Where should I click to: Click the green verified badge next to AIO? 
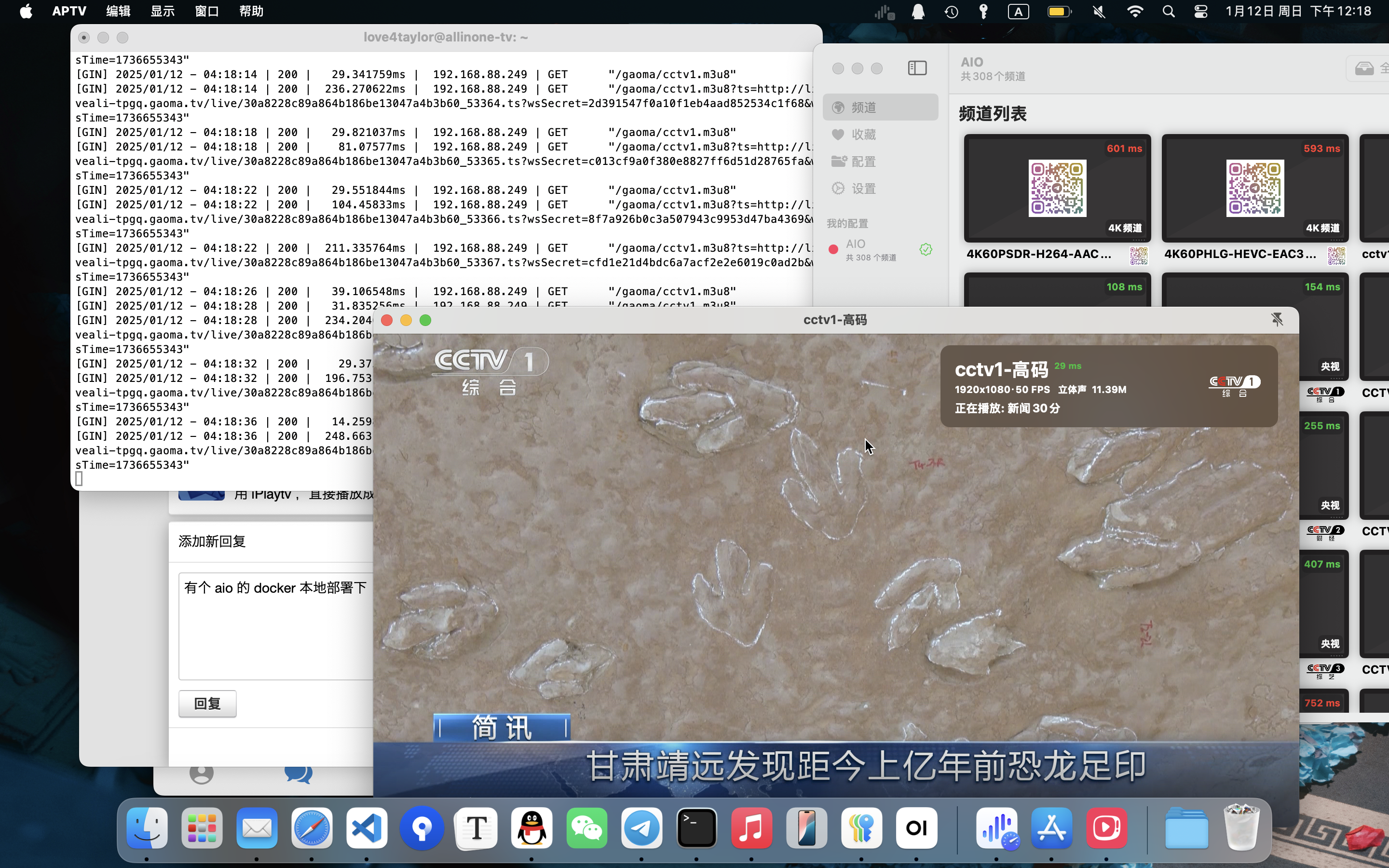click(925, 250)
